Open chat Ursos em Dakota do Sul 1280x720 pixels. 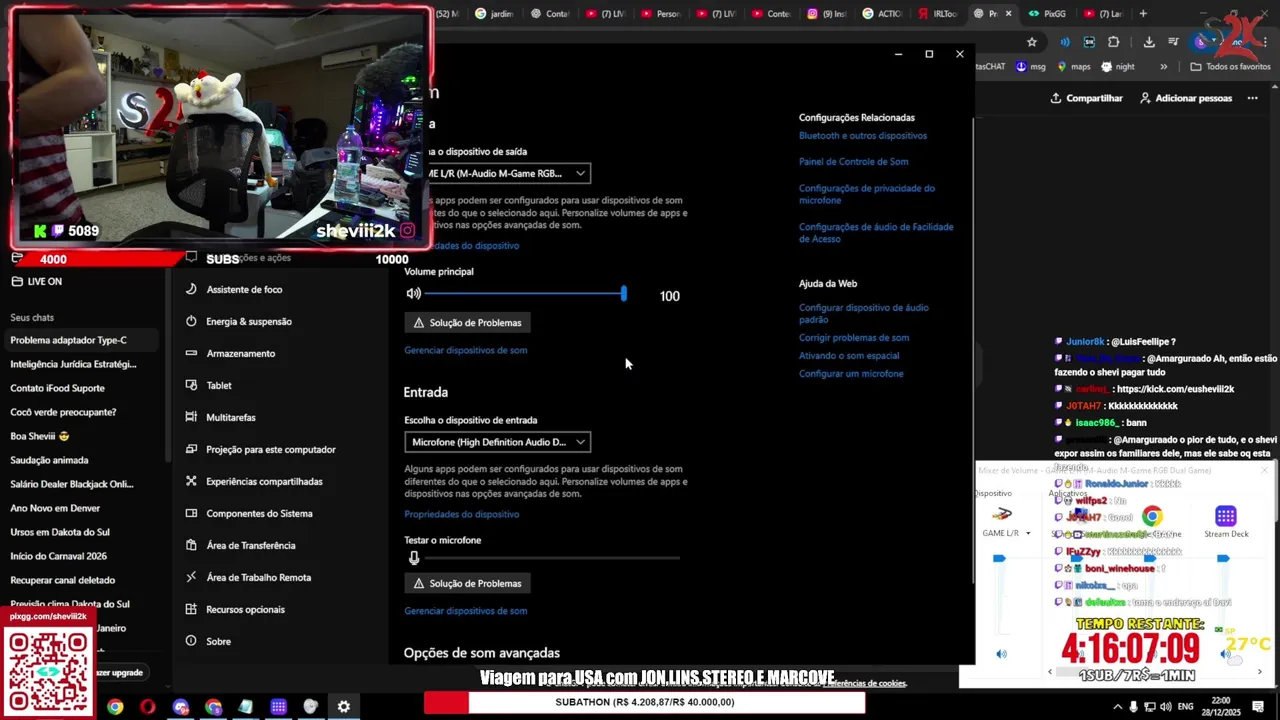tap(80, 532)
